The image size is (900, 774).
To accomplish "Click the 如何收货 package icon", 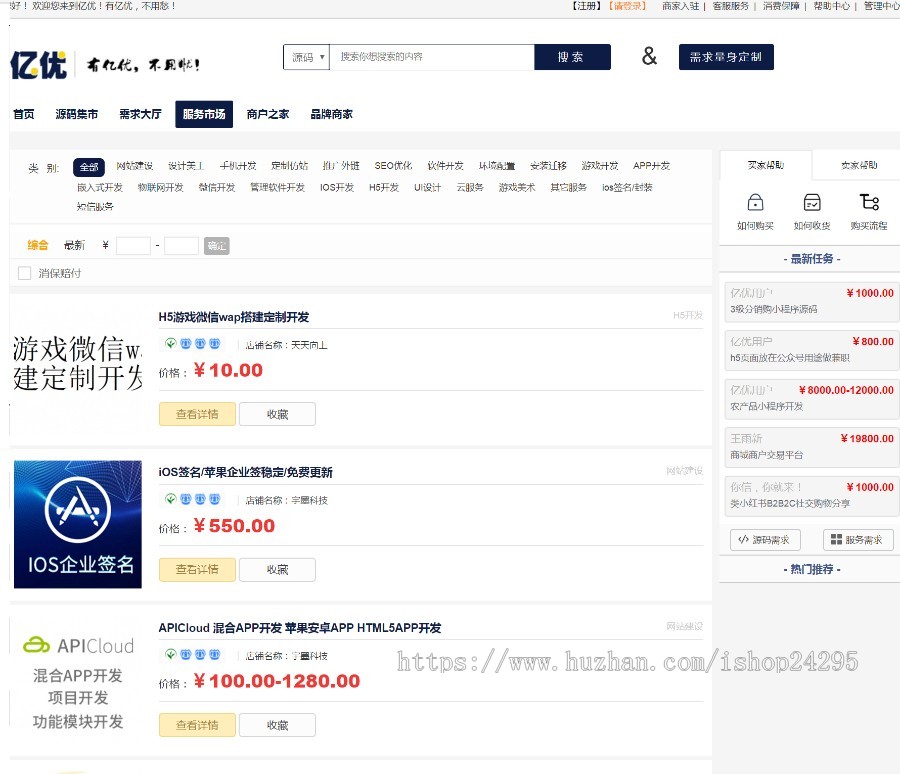I will point(812,202).
